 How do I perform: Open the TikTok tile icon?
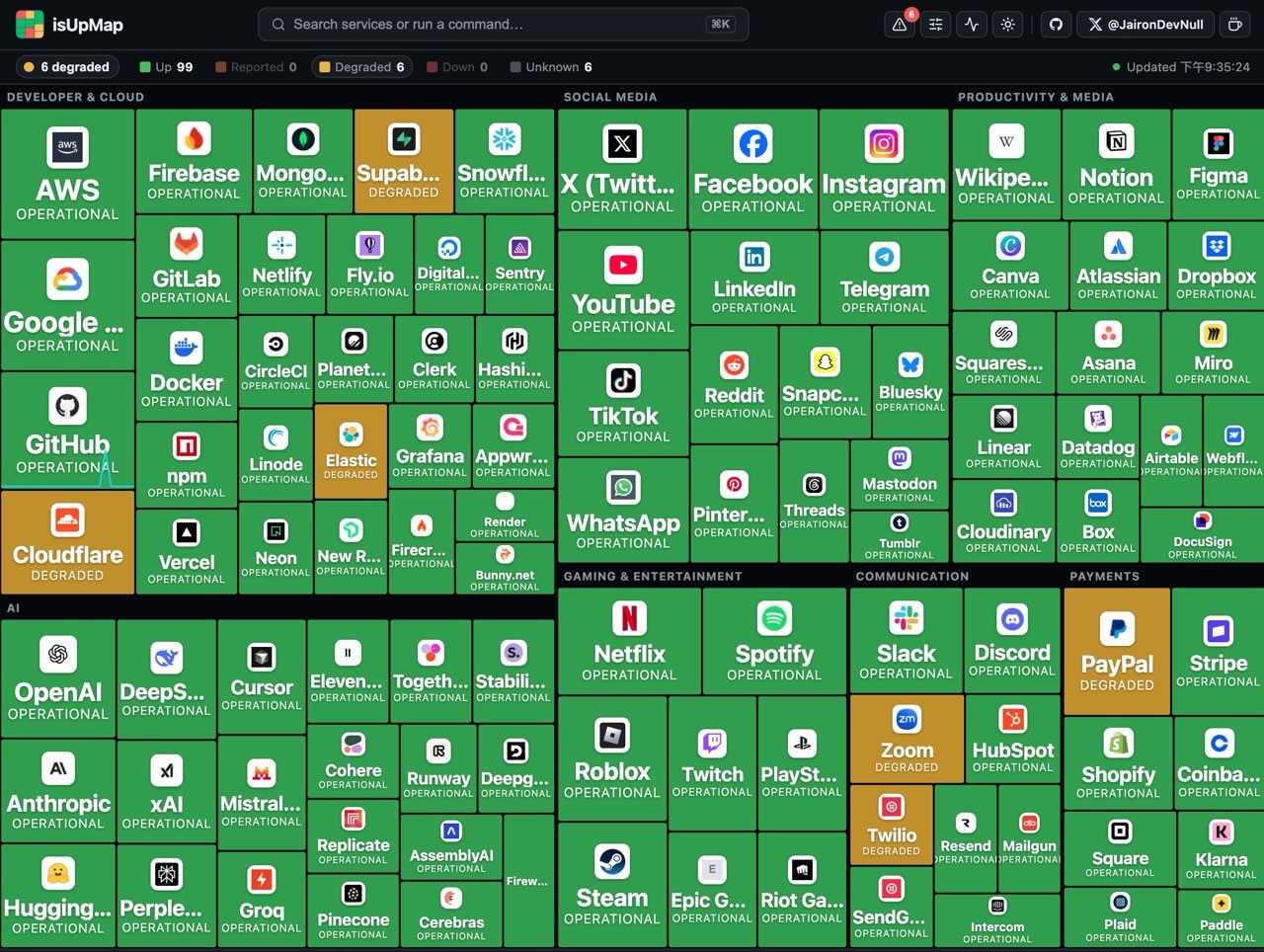[x=623, y=380]
